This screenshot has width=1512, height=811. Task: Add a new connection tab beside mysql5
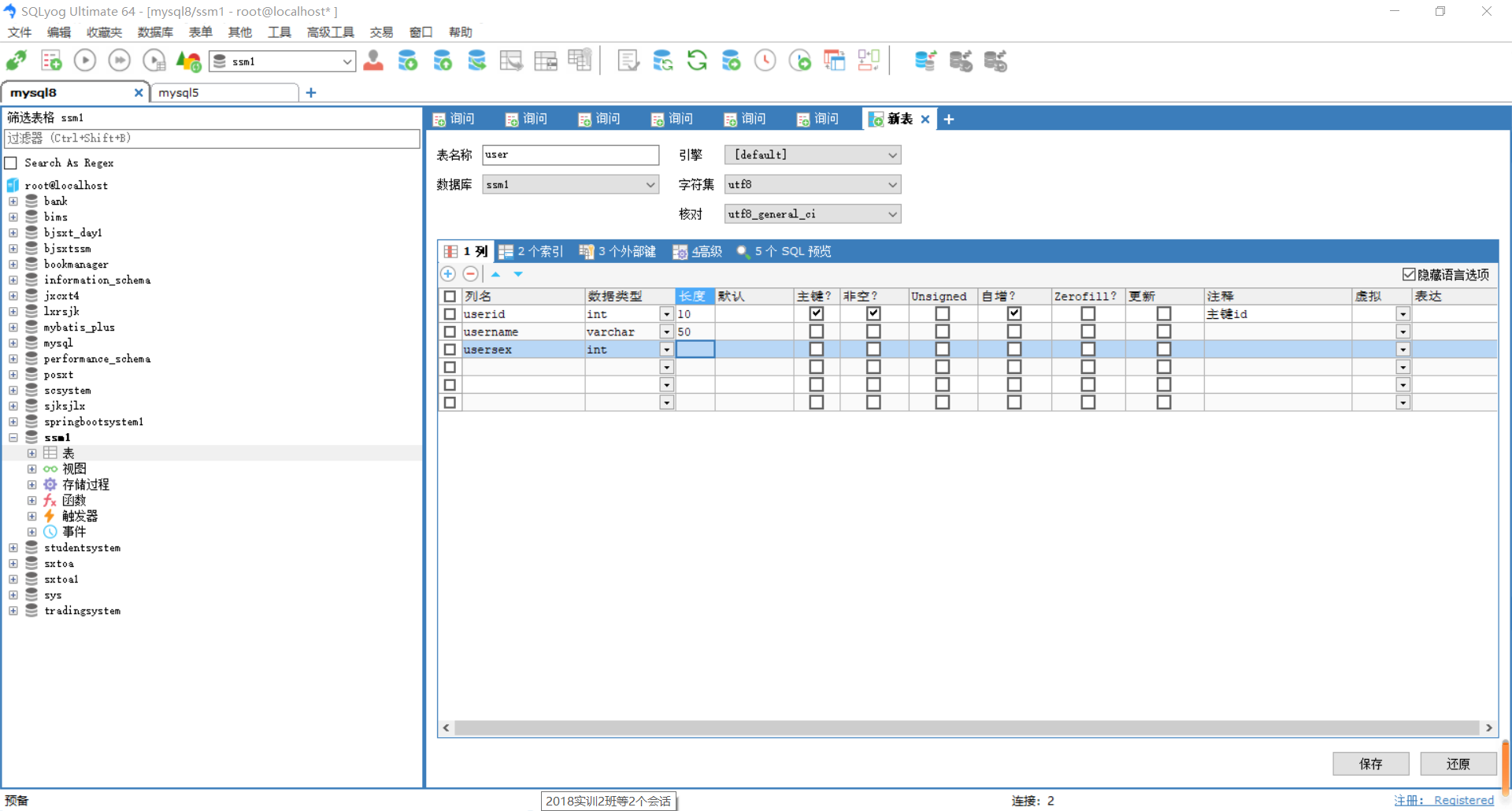coord(311,92)
